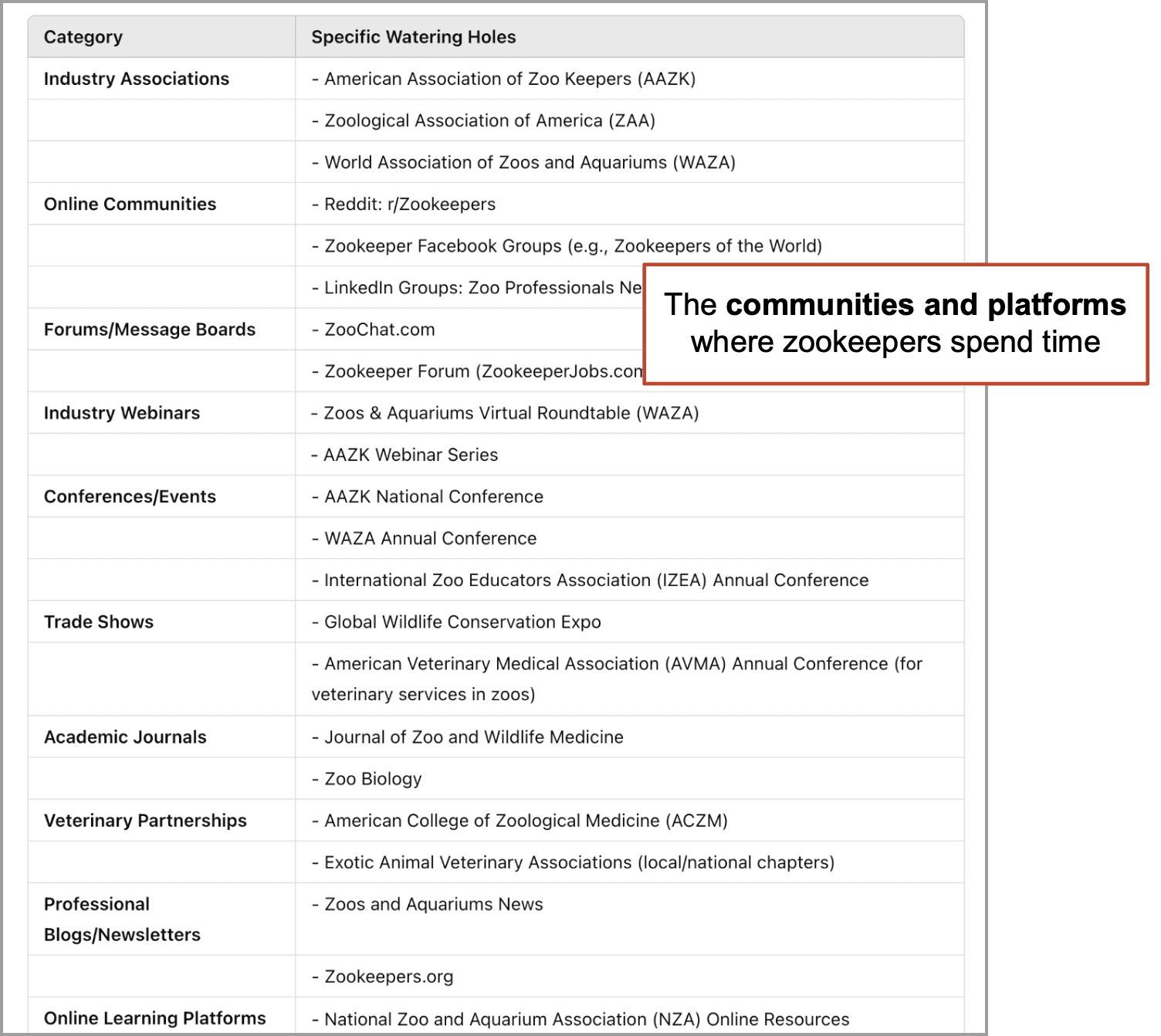
Task: Select the 'Zoo Biology' entry
Action: click(367, 778)
